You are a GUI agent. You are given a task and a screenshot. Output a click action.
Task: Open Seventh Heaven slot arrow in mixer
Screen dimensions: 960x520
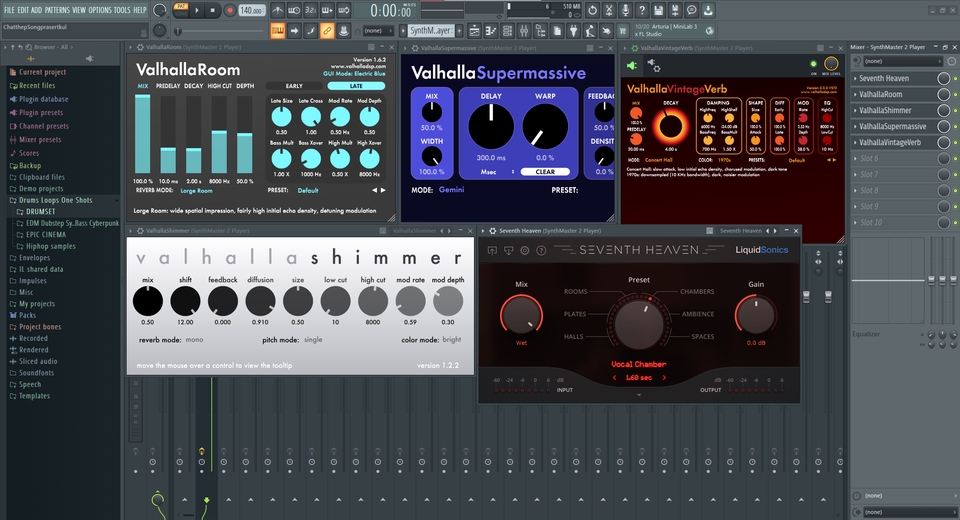[x=855, y=78]
